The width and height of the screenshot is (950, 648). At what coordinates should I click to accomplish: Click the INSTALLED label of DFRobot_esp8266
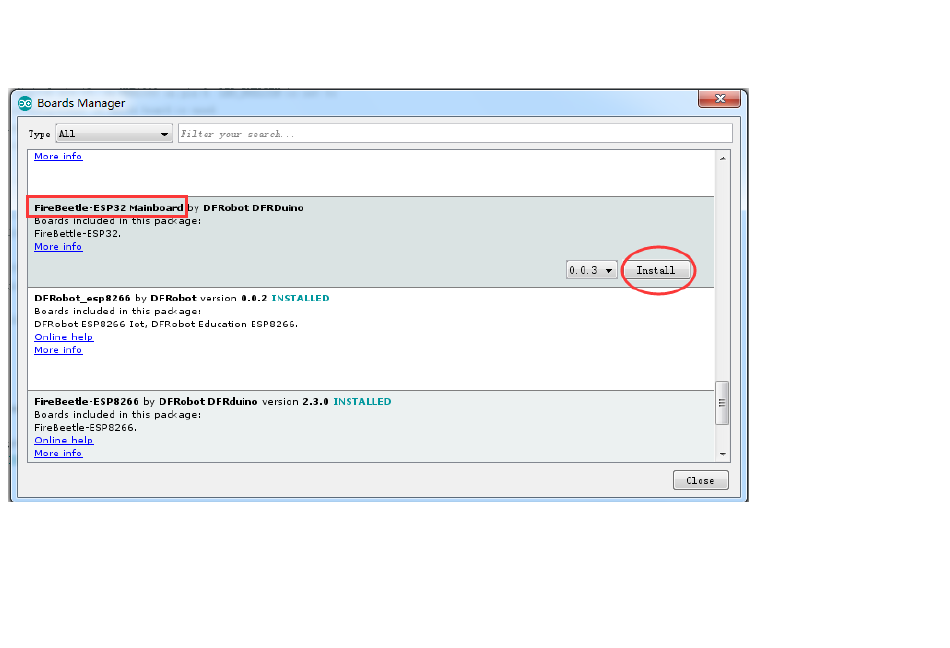(301, 298)
